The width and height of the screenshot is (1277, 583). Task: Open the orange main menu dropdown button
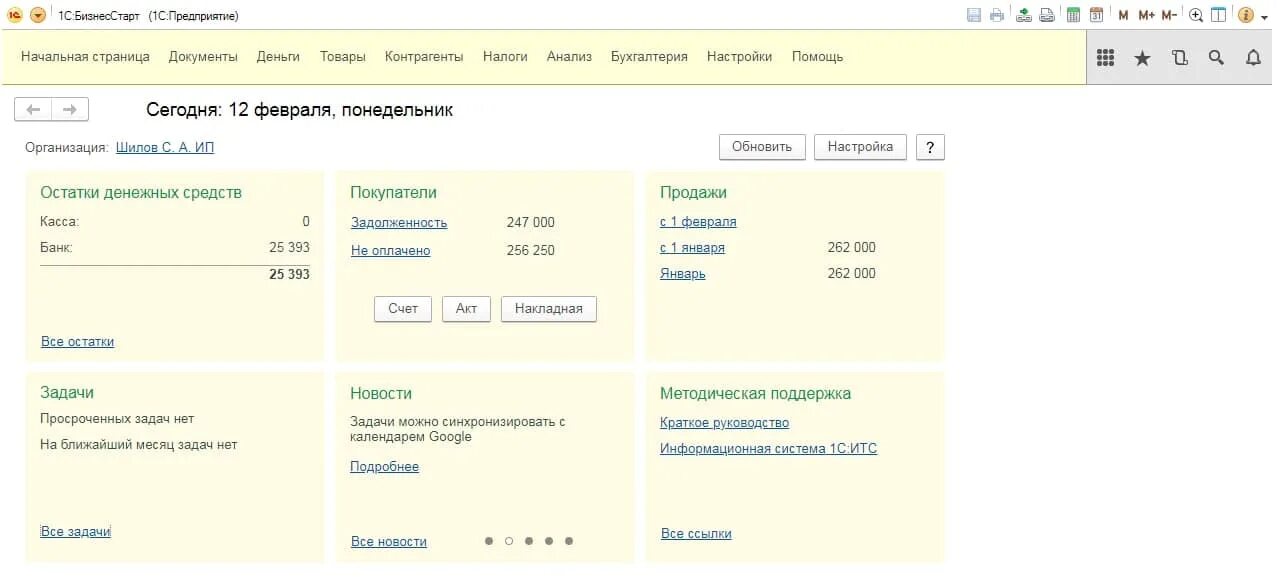click(38, 15)
